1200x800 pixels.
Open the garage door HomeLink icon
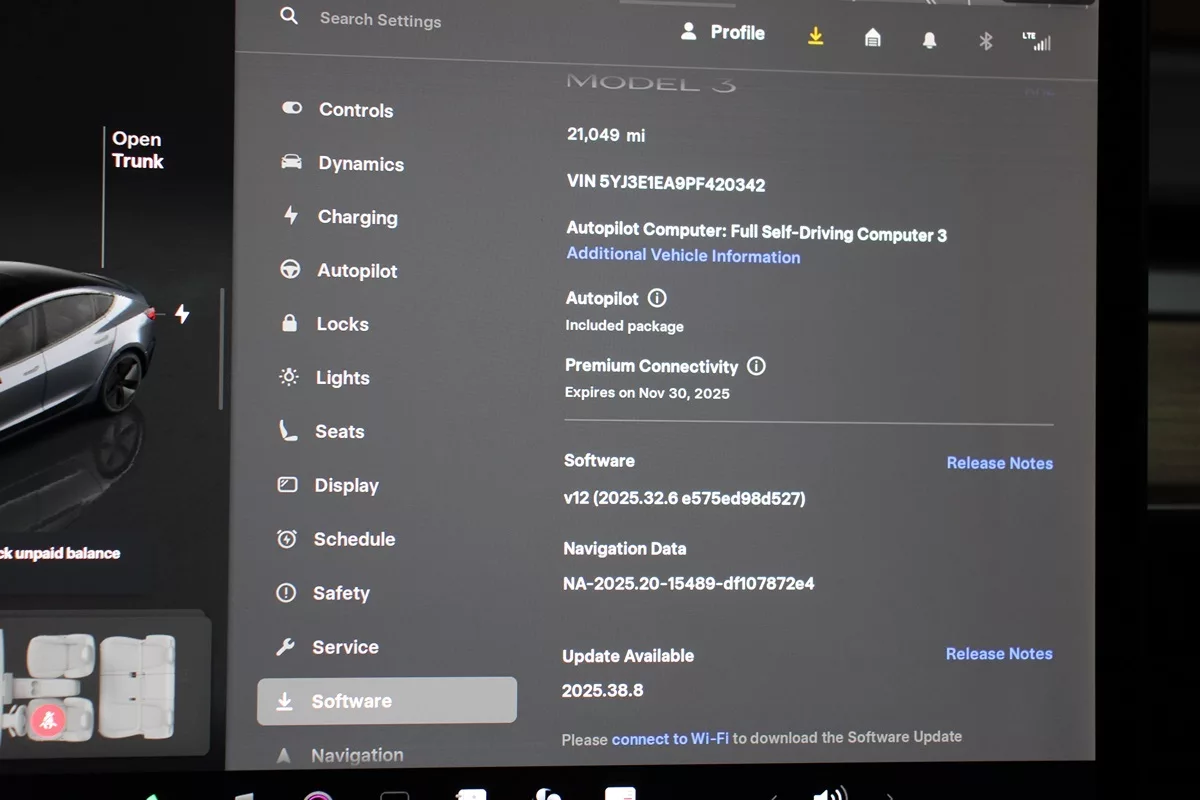coord(873,38)
